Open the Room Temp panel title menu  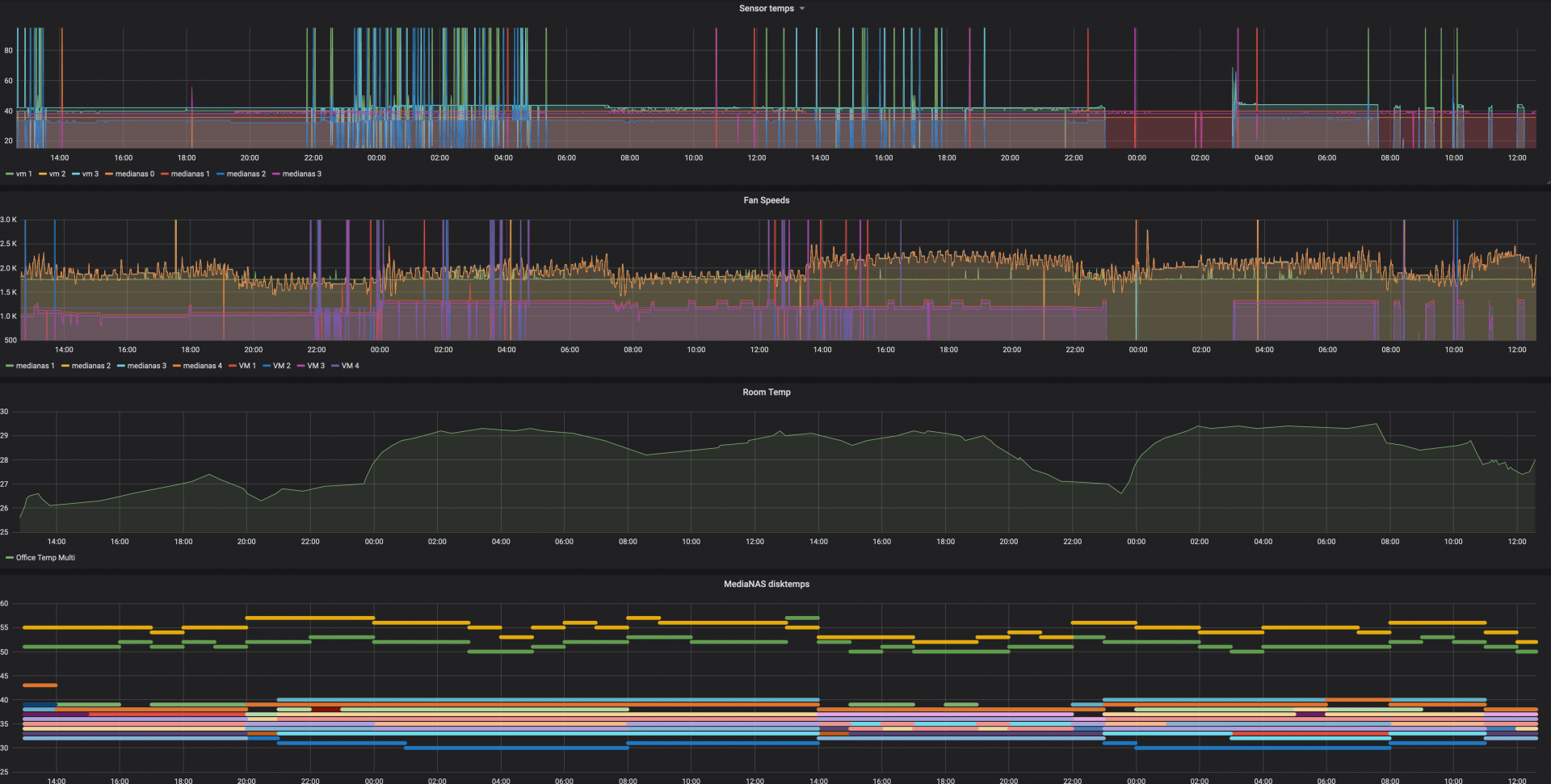coord(766,392)
